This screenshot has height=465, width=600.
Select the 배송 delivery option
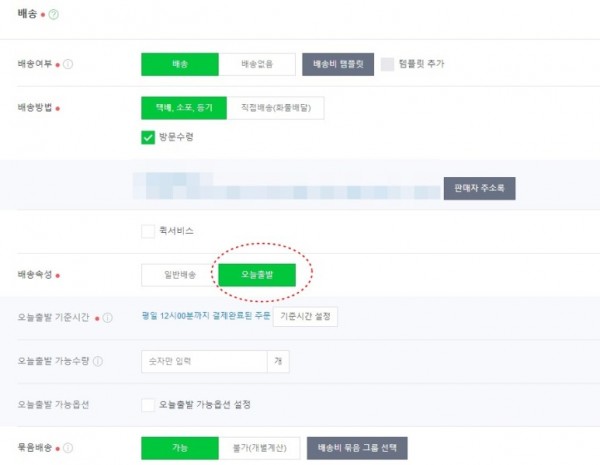pos(180,64)
